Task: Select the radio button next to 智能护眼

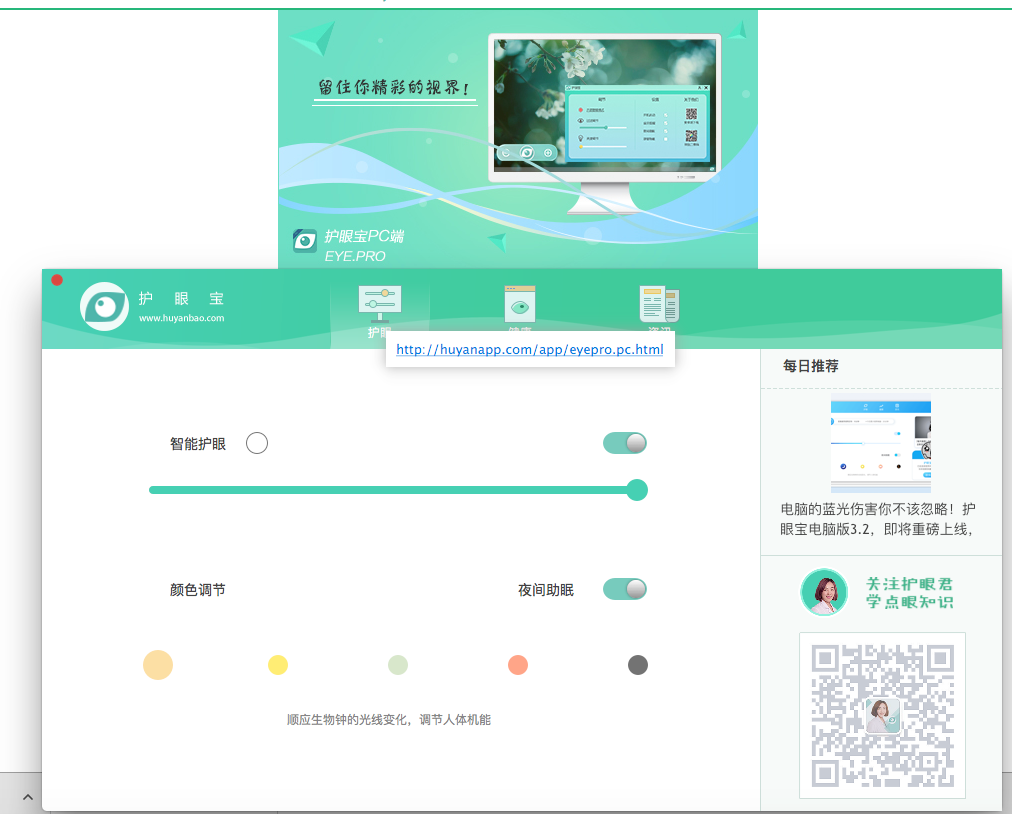Action: tap(257, 442)
